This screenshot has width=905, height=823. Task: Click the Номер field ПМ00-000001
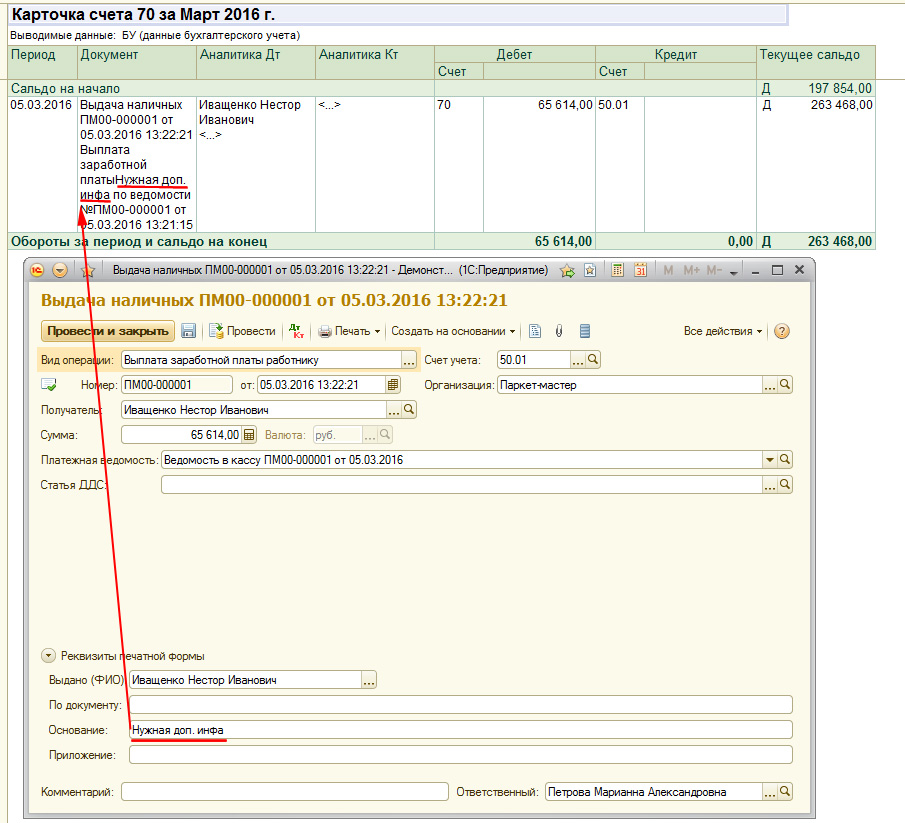(177, 385)
